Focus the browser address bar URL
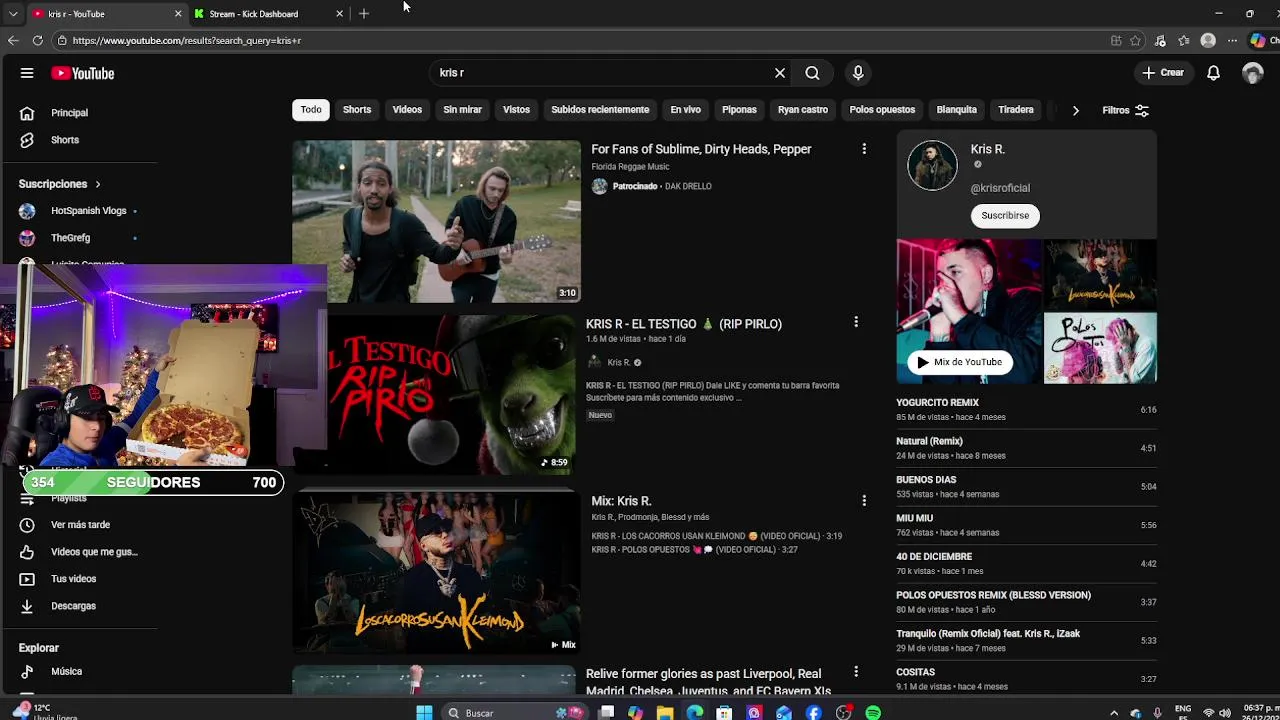 [580, 41]
